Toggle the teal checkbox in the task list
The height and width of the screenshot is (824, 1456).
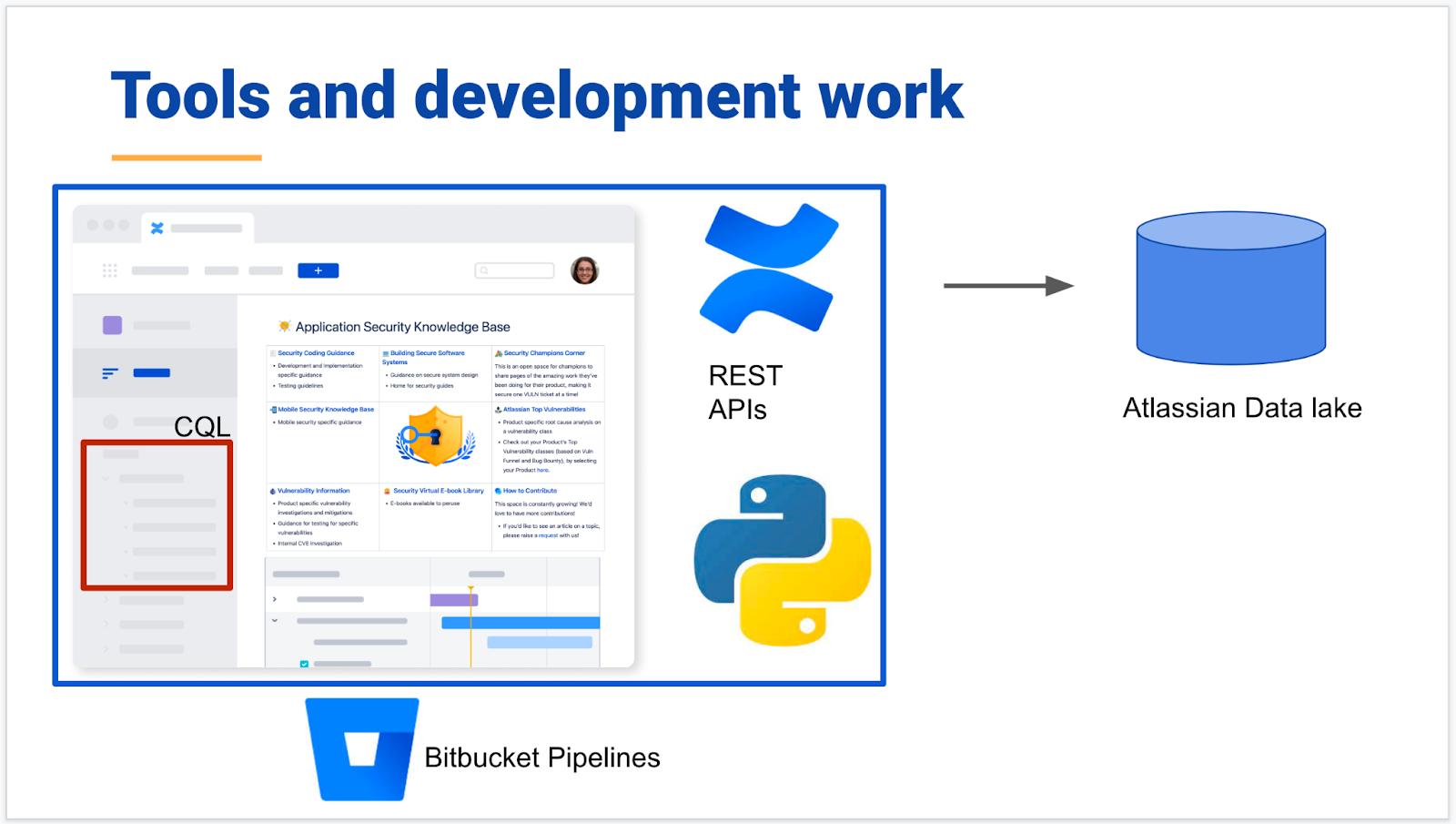point(304,665)
